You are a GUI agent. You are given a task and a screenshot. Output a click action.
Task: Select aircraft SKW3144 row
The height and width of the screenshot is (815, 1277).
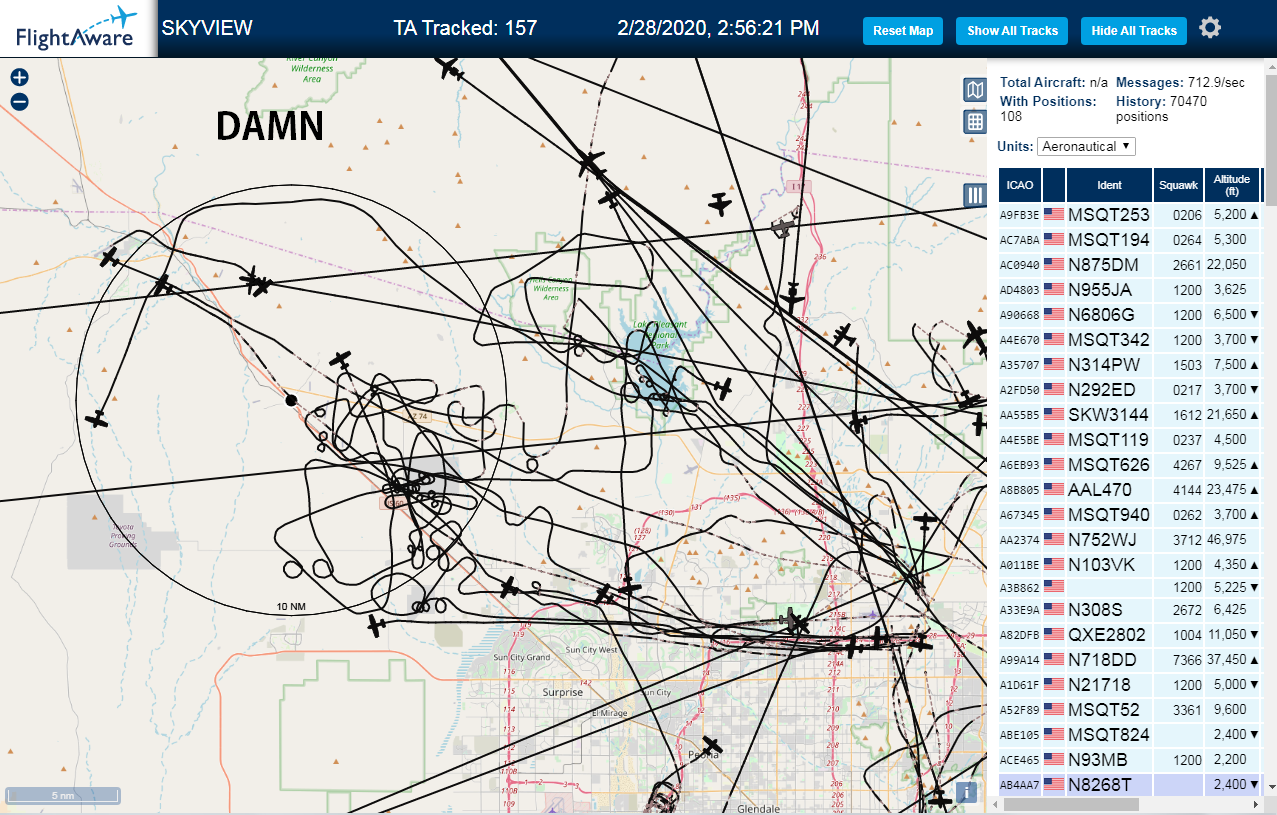pyautogui.click(x=1130, y=414)
